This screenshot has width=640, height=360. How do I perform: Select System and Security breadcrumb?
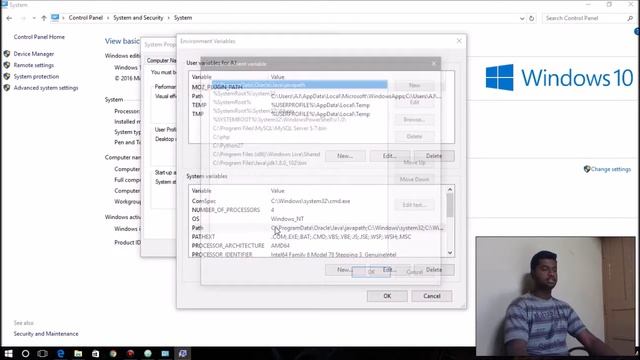(138, 18)
